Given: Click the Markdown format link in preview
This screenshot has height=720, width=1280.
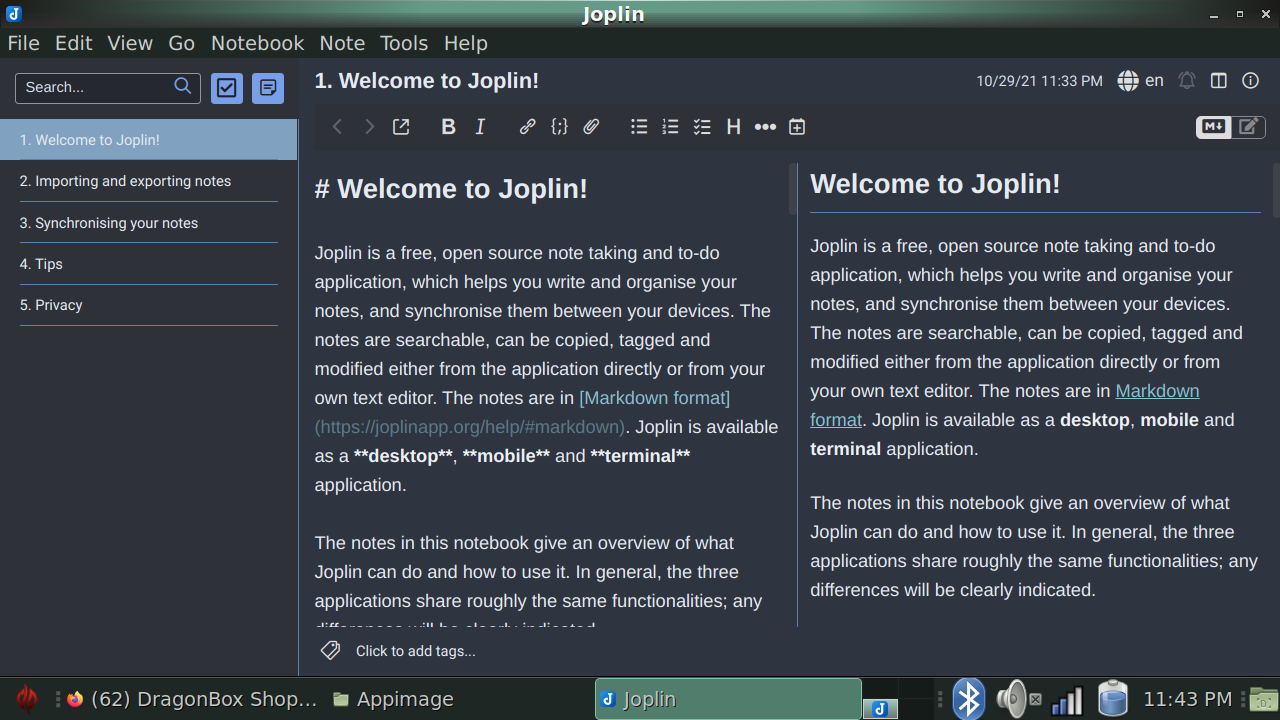Looking at the screenshot, I should [1156, 391].
